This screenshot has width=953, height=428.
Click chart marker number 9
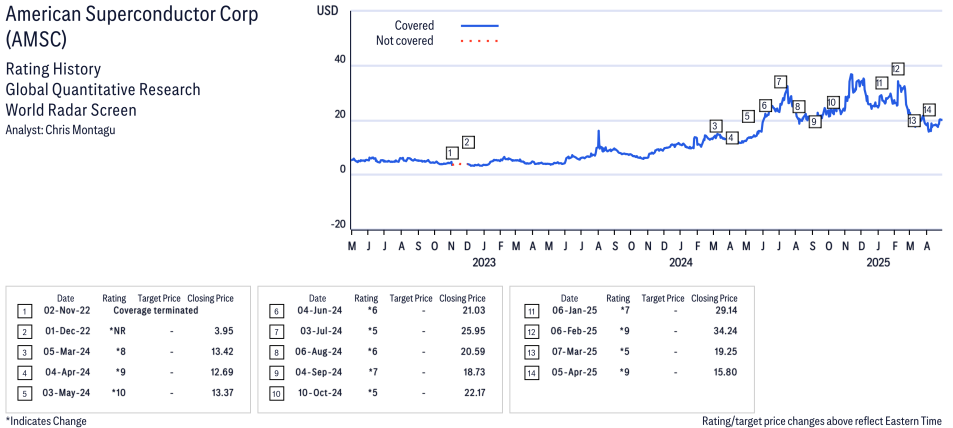[815, 122]
